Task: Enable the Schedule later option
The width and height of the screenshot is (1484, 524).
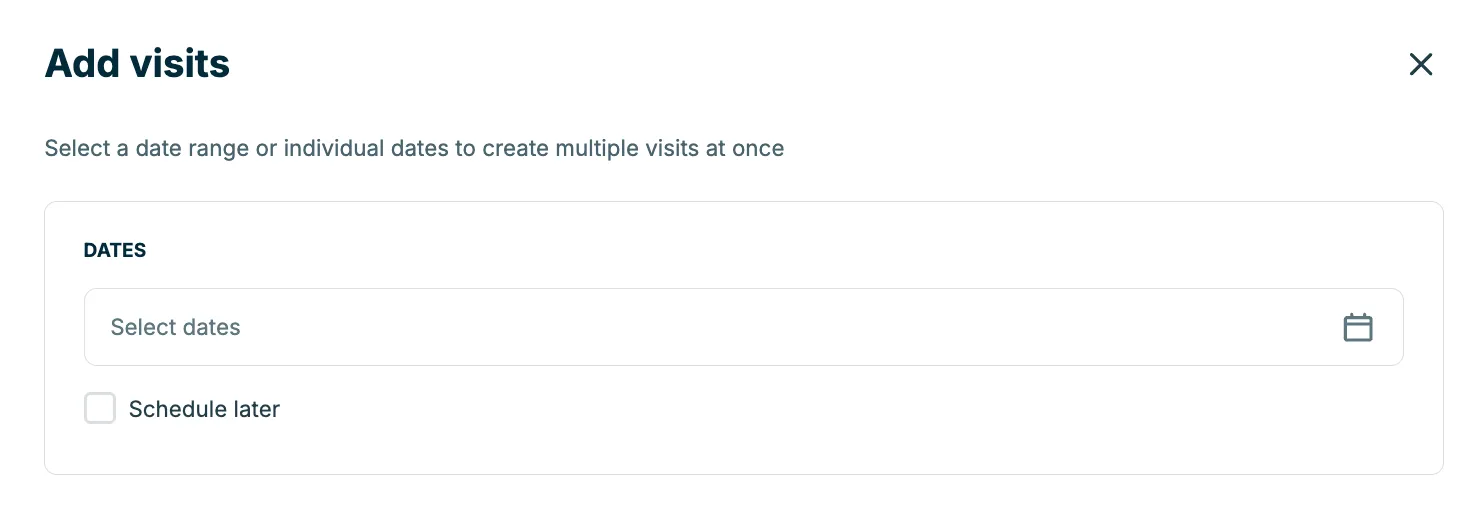Action: pos(100,408)
